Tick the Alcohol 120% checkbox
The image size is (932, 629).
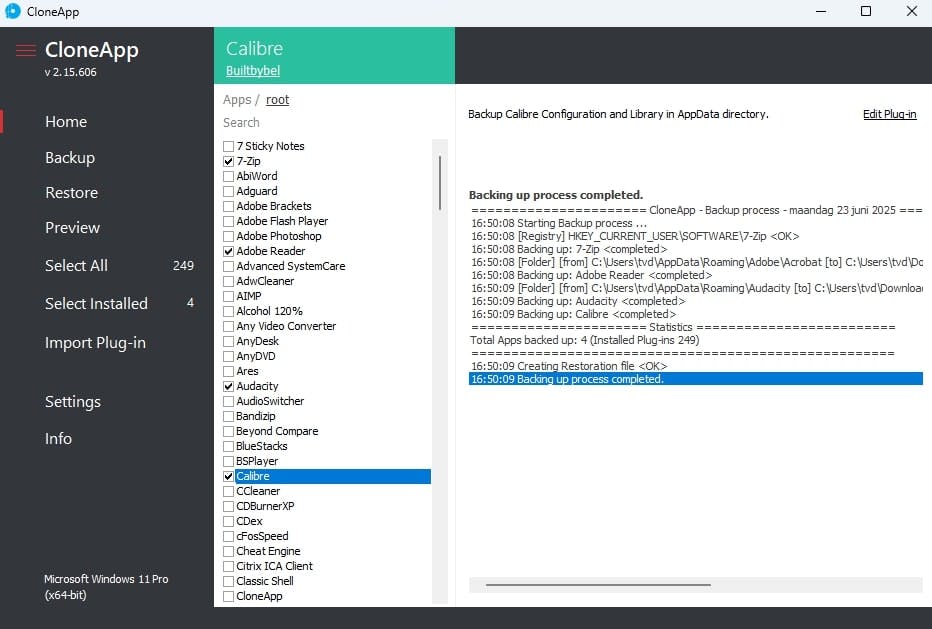tap(228, 312)
